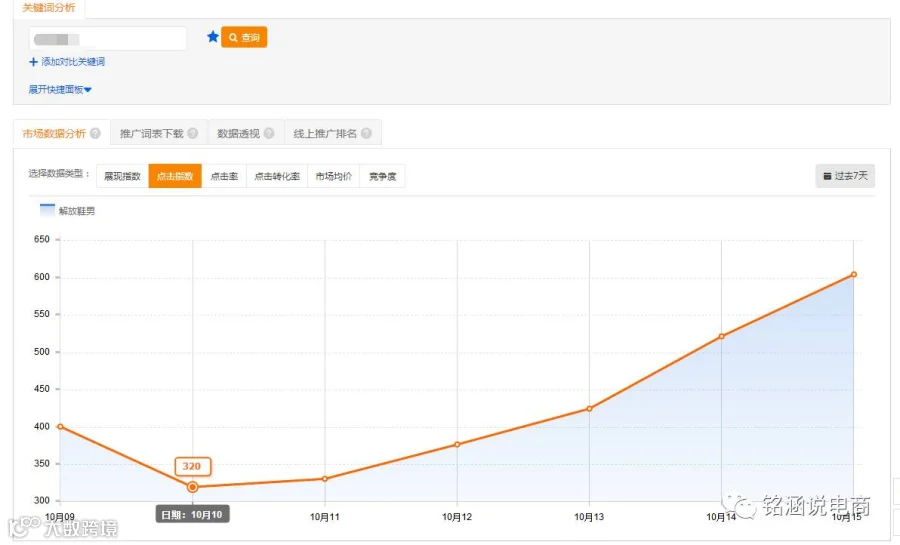
Task: Expand the 展开快捷面板 quick panel
Action: (x=60, y=89)
